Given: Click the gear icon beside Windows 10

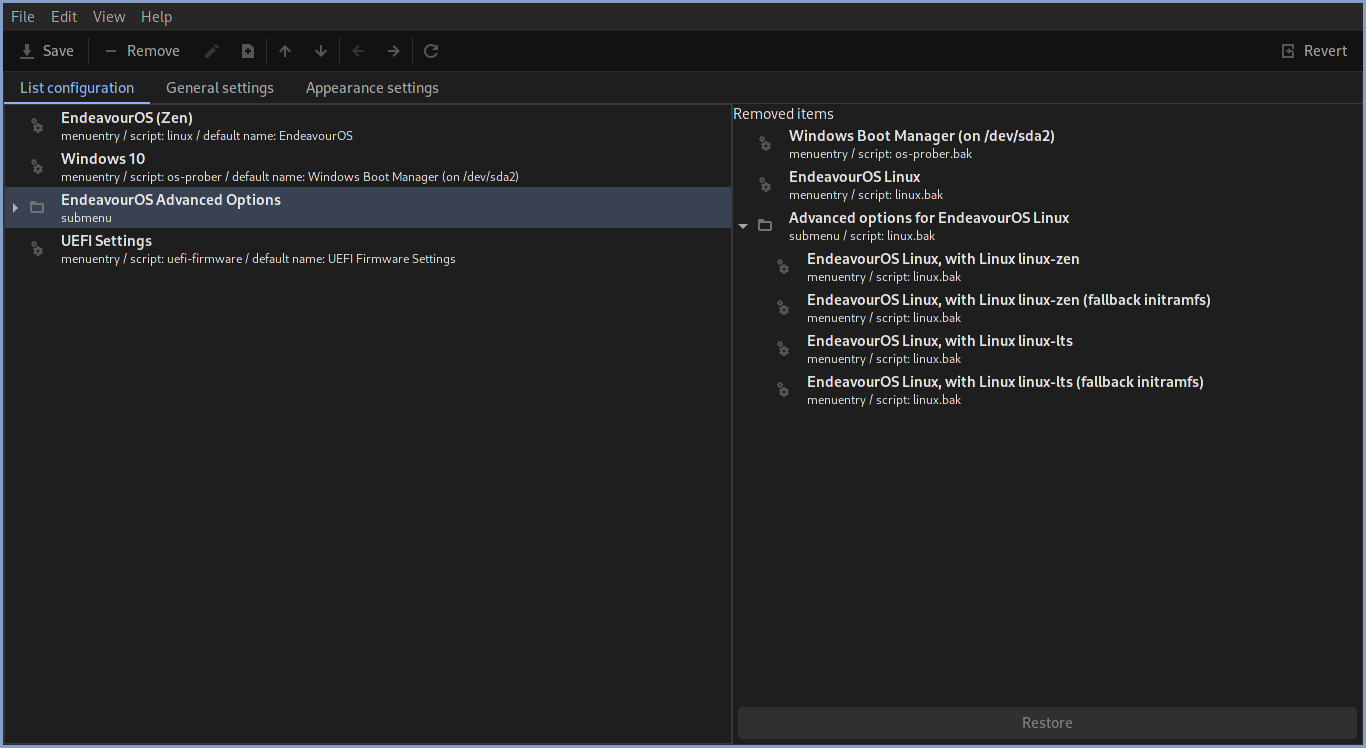Looking at the screenshot, I should 37,167.
